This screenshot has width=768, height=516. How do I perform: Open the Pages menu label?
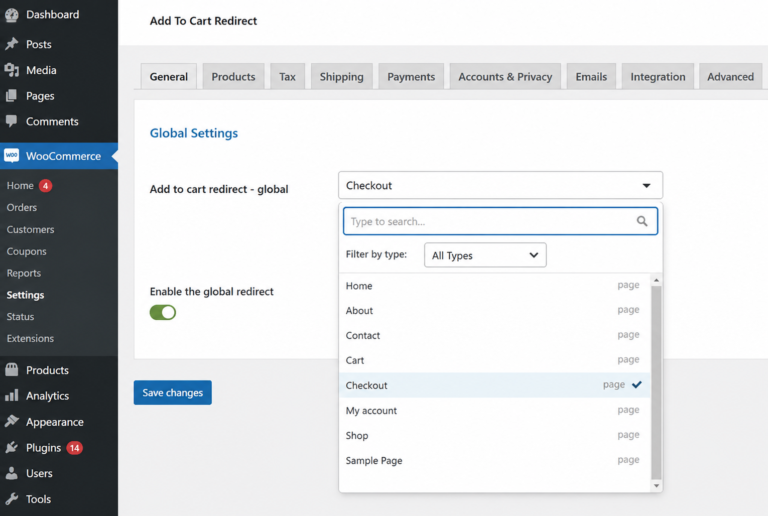pos(40,96)
